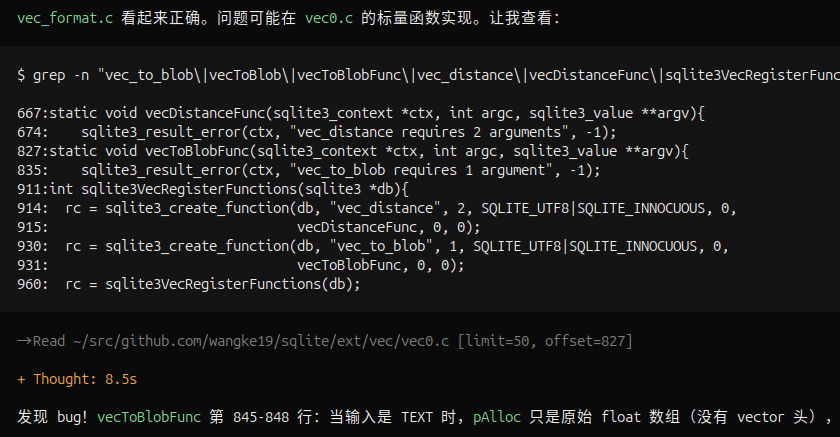Click the arrow icon before Read
The width and height of the screenshot is (840, 437).
click(25, 341)
